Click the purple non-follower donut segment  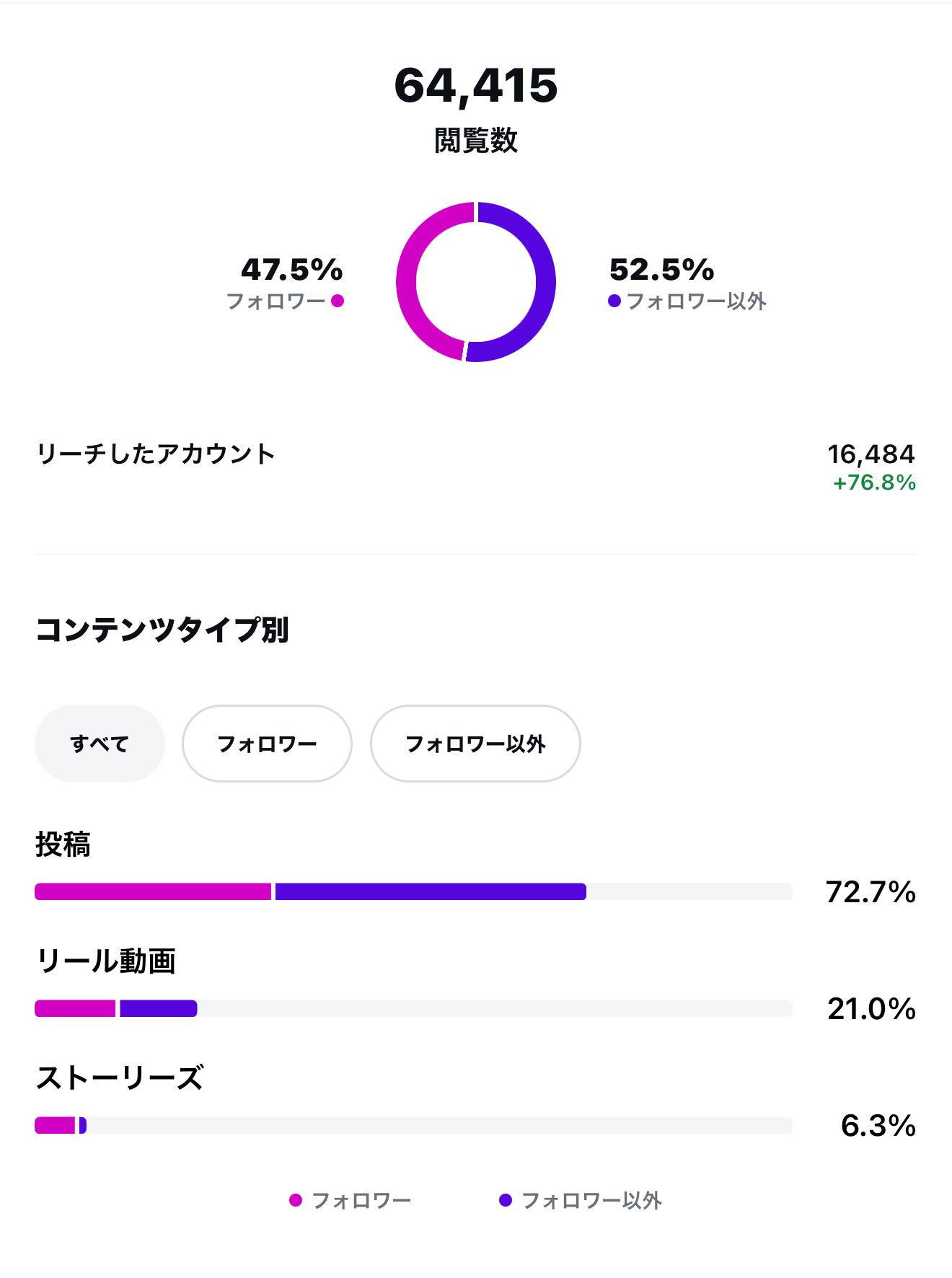coord(545,281)
